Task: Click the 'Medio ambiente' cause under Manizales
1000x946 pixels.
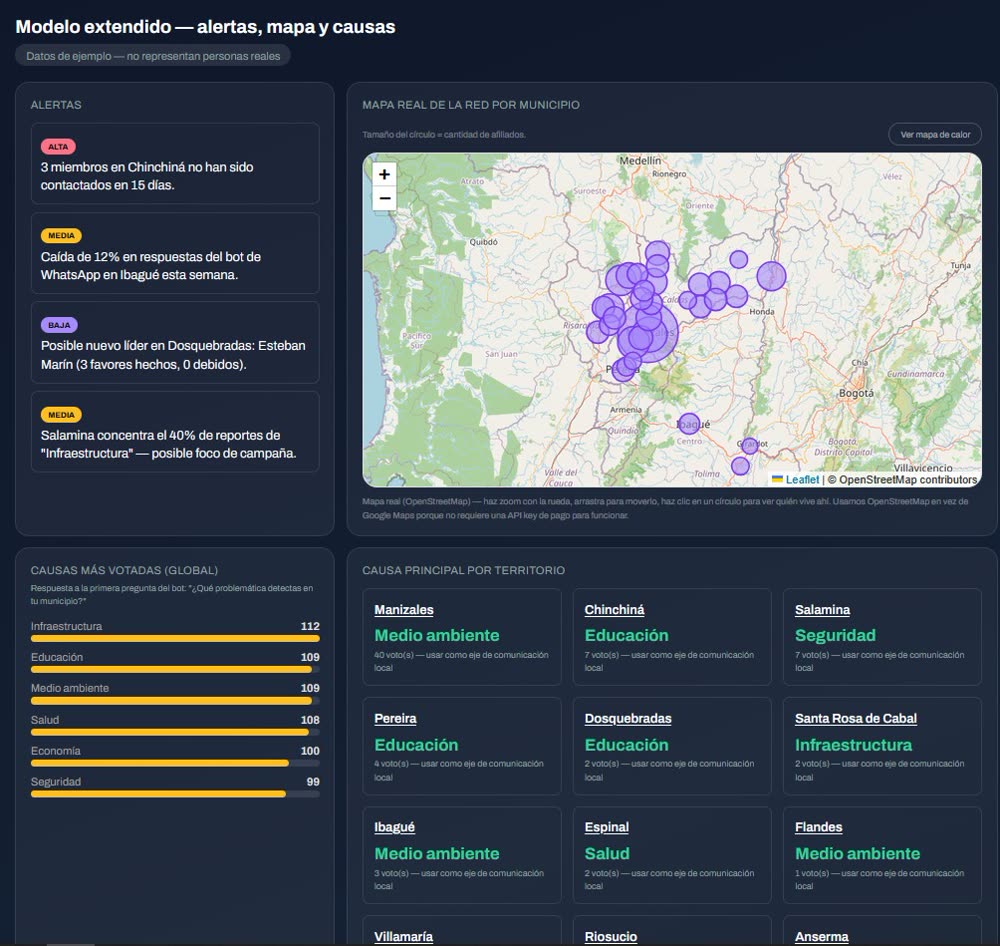Action: 437,635
